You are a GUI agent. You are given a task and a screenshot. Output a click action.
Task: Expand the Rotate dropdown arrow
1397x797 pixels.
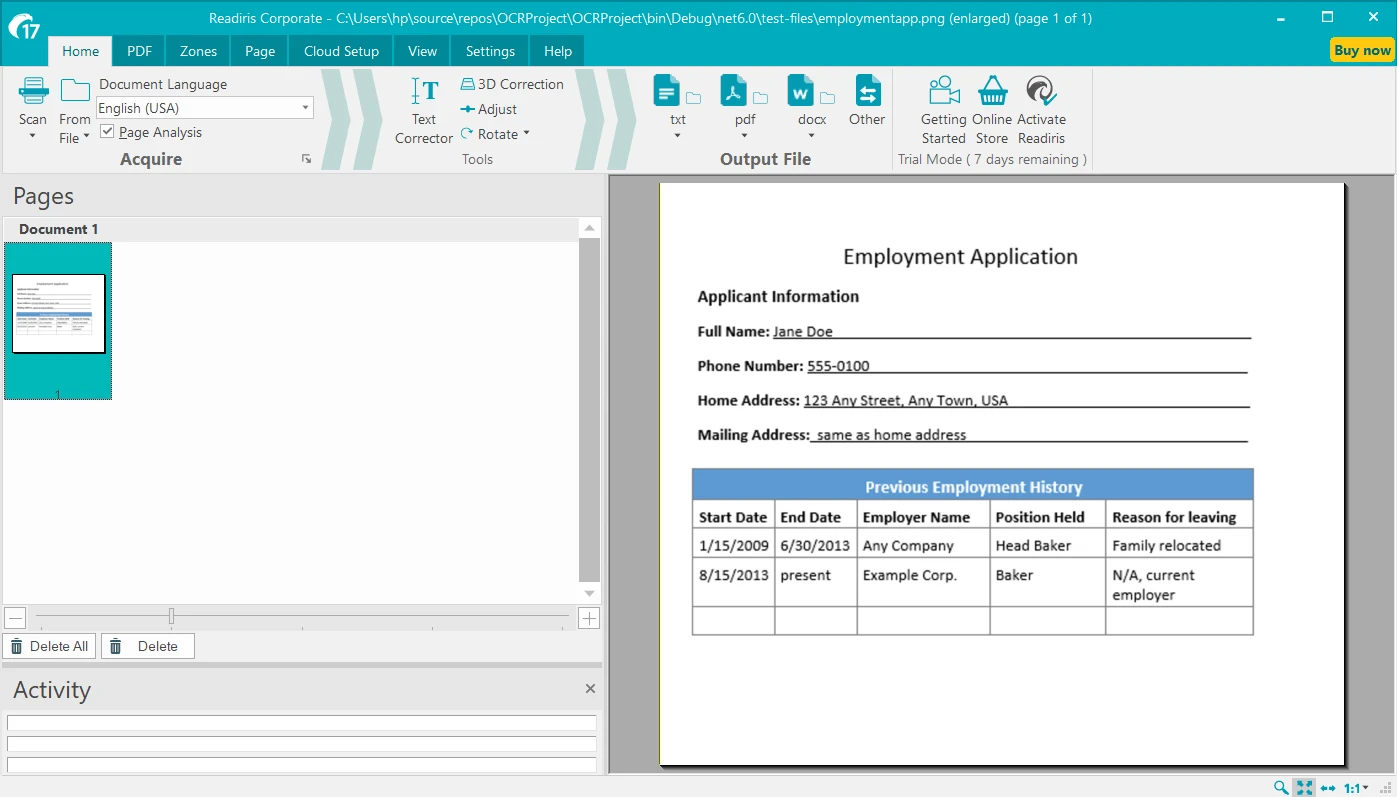tap(526, 134)
